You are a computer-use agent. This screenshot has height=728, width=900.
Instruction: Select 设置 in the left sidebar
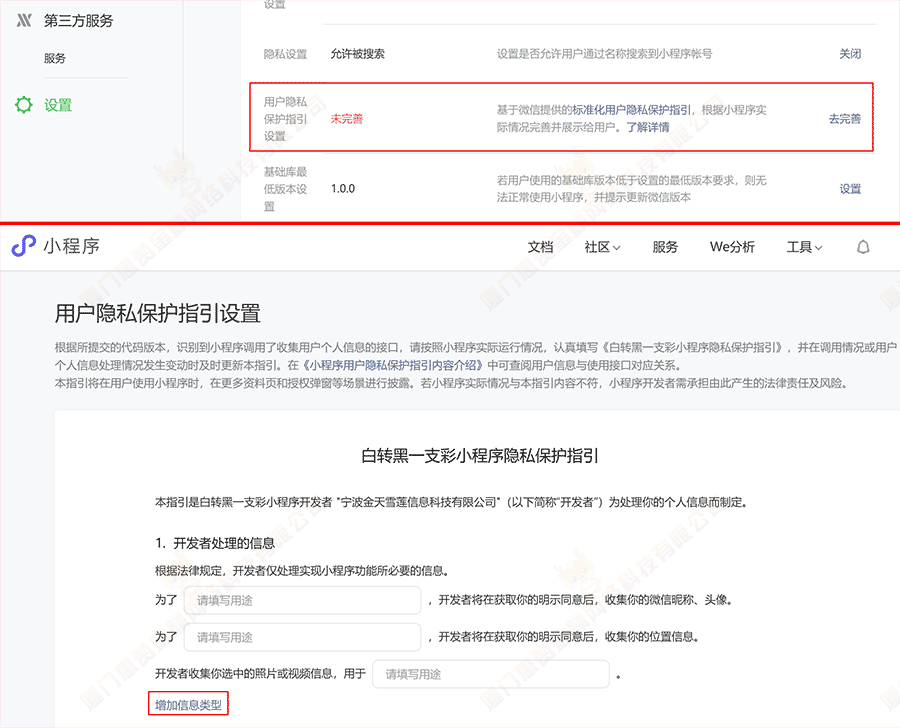pos(58,105)
